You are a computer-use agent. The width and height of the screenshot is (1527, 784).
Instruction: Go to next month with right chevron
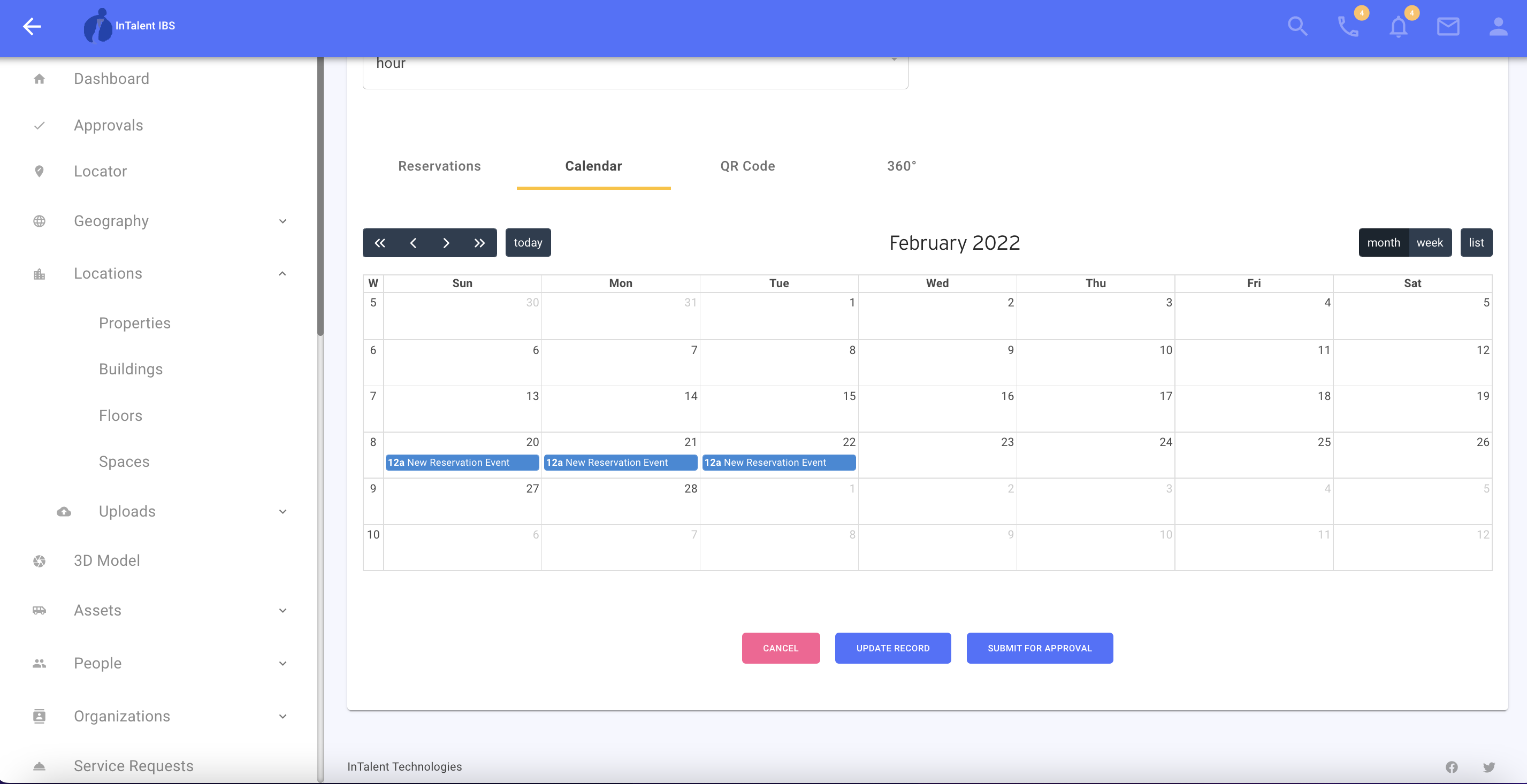[446, 243]
